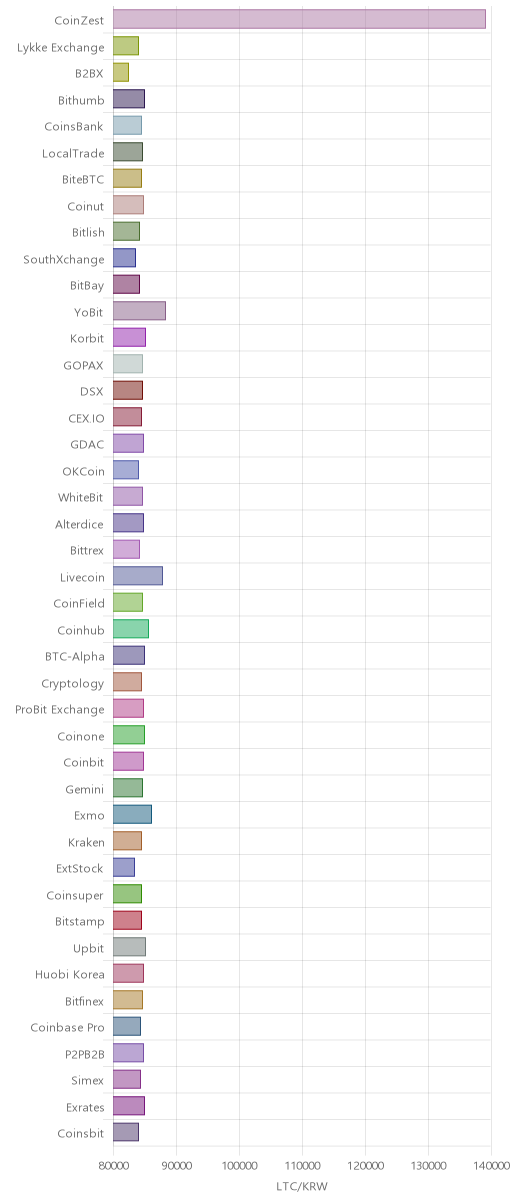The image size is (512, 1204).
Task: Select the Exmo bar
Action: [132, 815]
